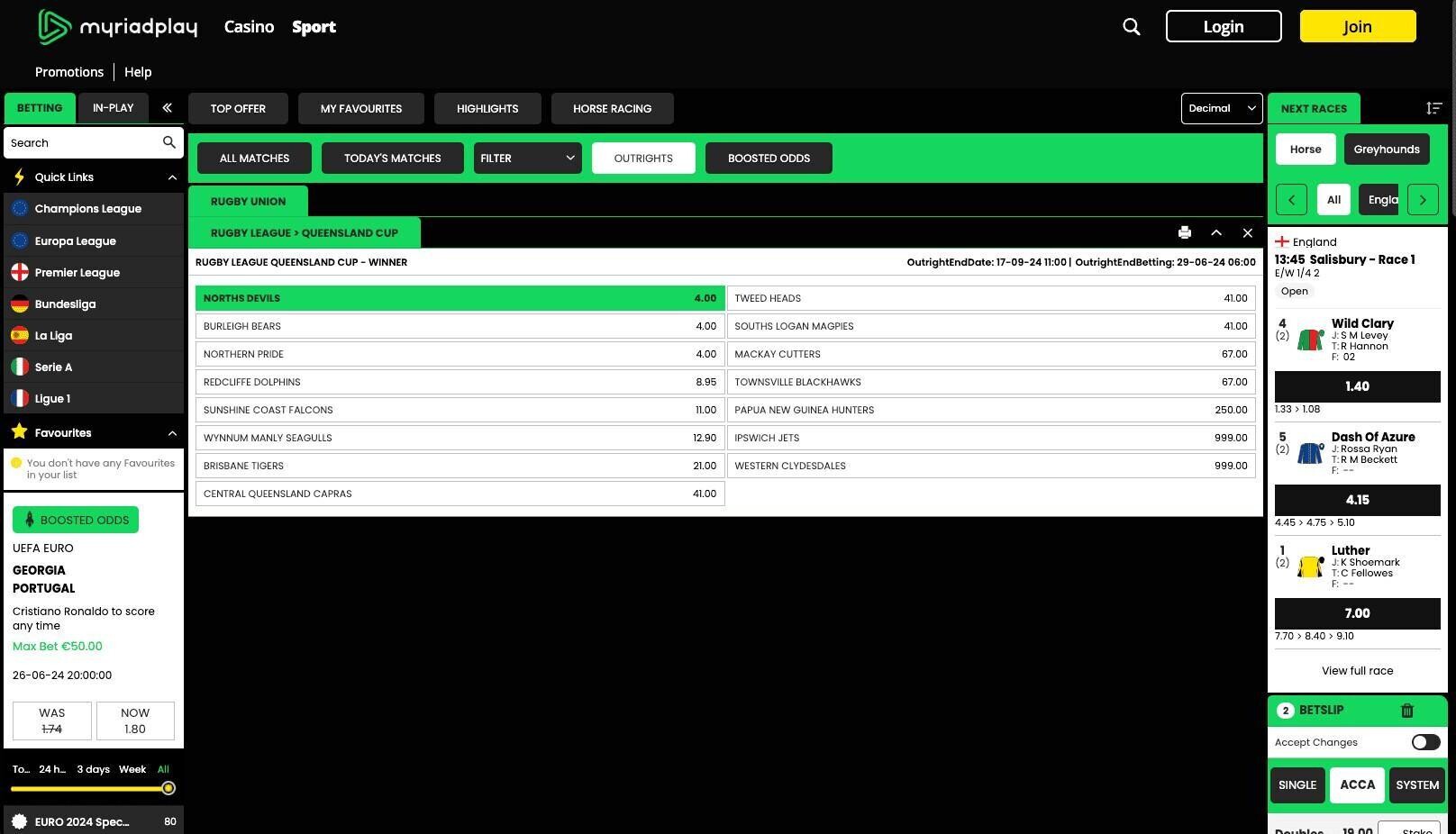Select the Horse races option
The width and height of the screenshot is (1456, 834).
[1306, 150]
